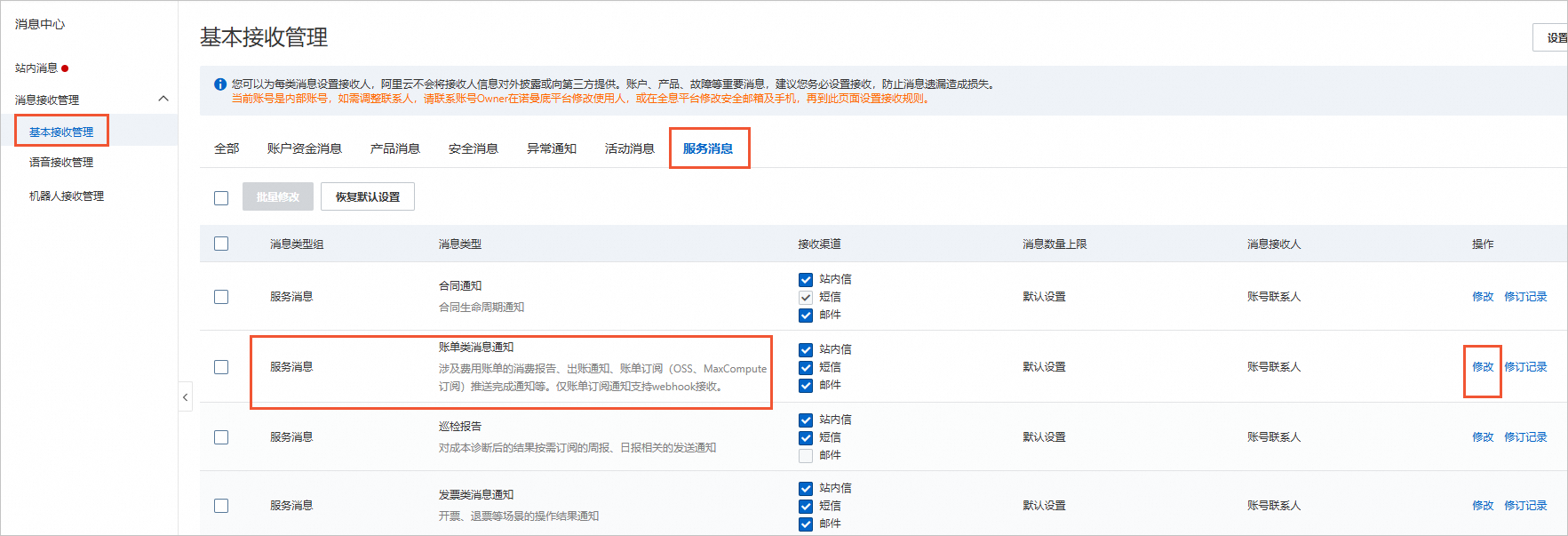Select the 服务消息 tab

pos(708,148)
